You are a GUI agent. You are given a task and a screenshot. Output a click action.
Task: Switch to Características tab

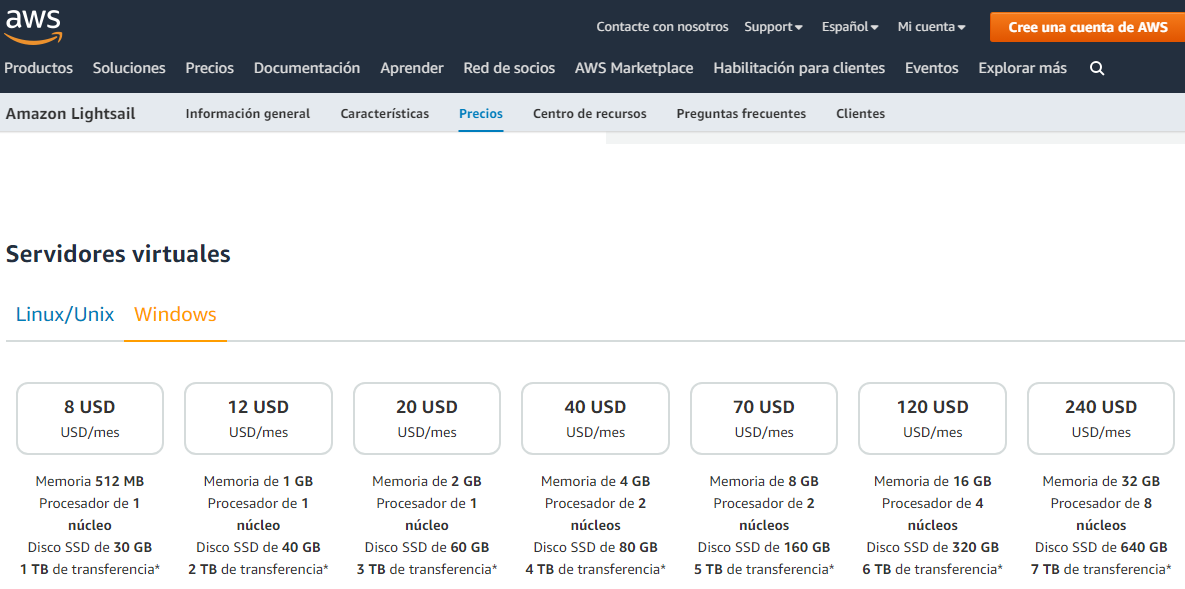[x=385, y=114]
